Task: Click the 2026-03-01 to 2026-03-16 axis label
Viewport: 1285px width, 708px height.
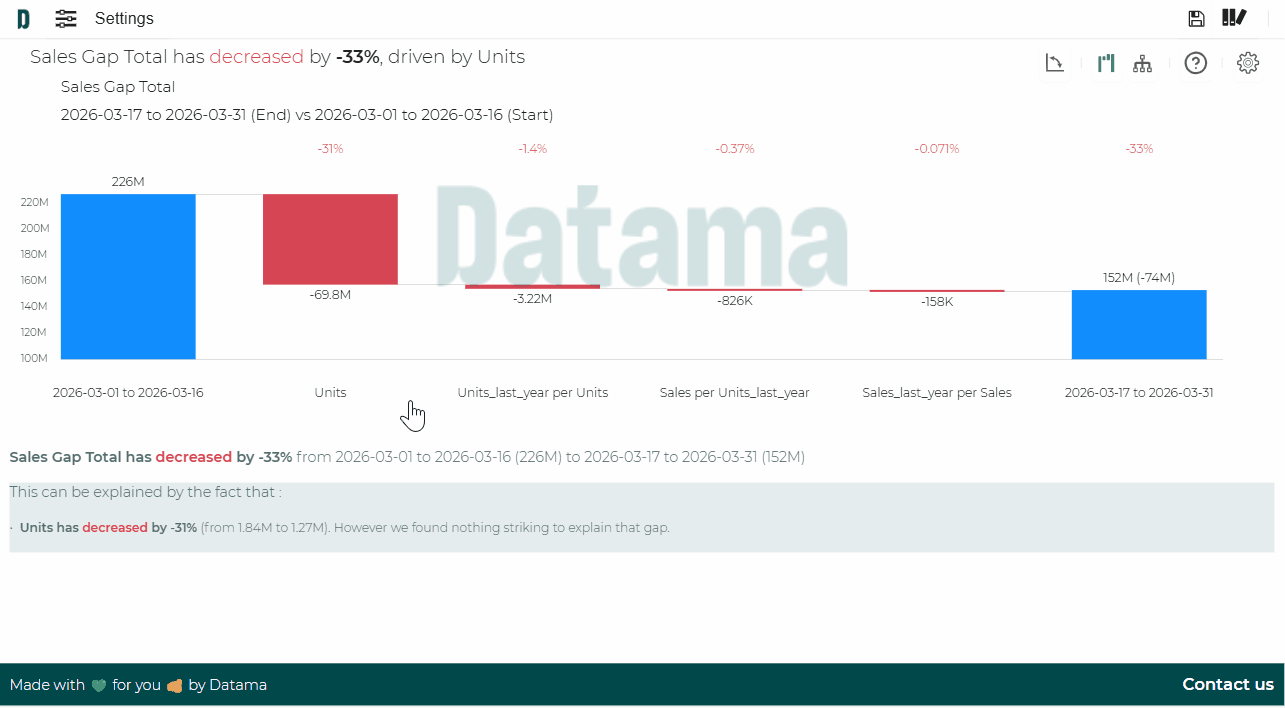Action: point(128,393)
